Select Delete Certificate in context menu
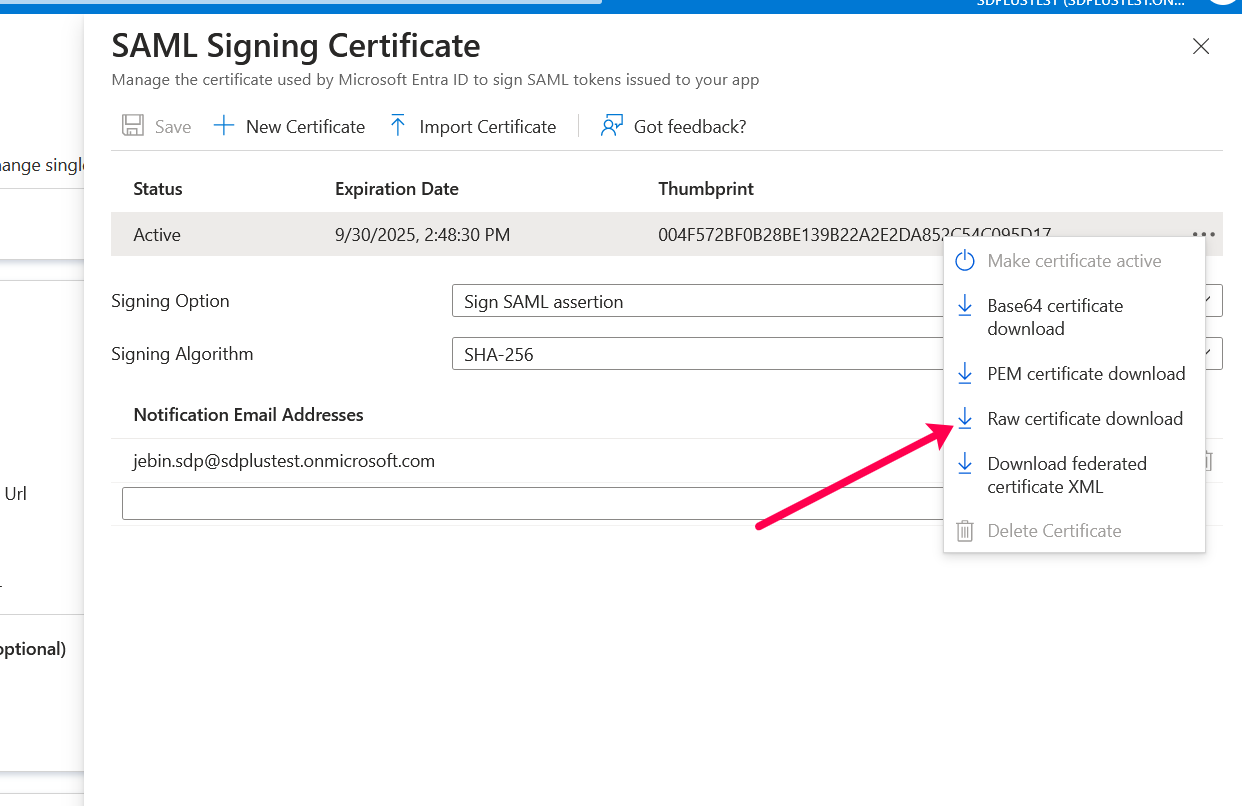This screenshot has width=1242, height=806. [x=1054, y=531]
